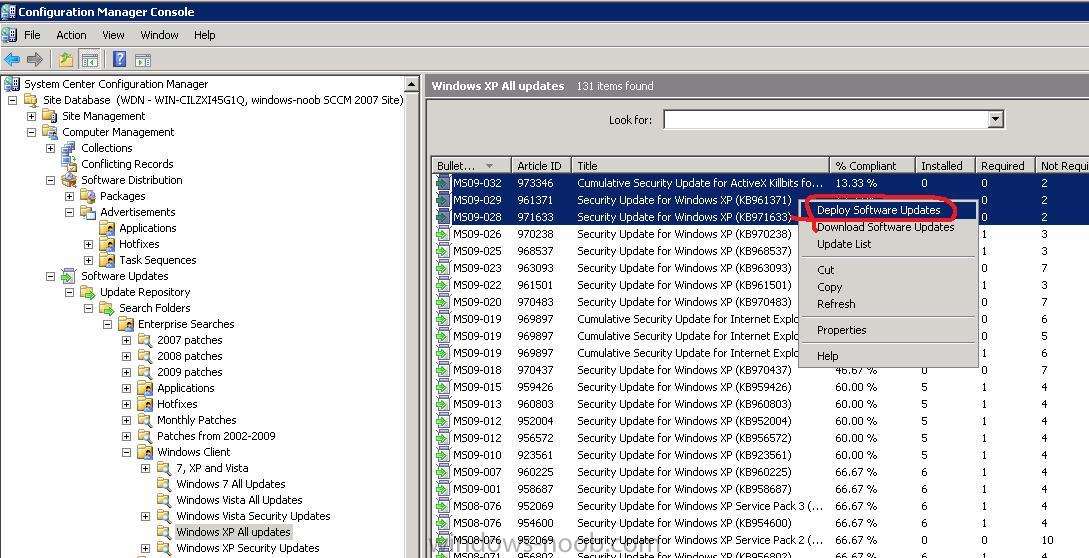Screen dimensions: 1089x558
Task: Open help via question mark icon
Action: click(x=119, y=60)
